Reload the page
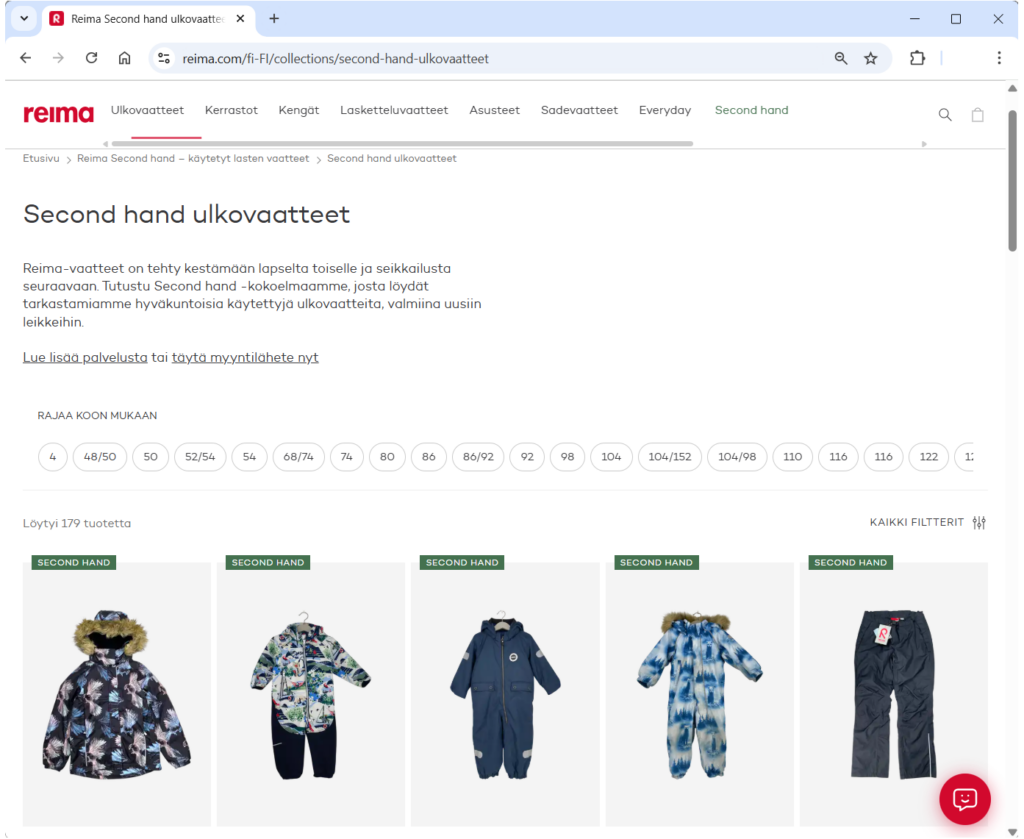The height and width of the screenshot is (839, 1024). click(91, 58)
